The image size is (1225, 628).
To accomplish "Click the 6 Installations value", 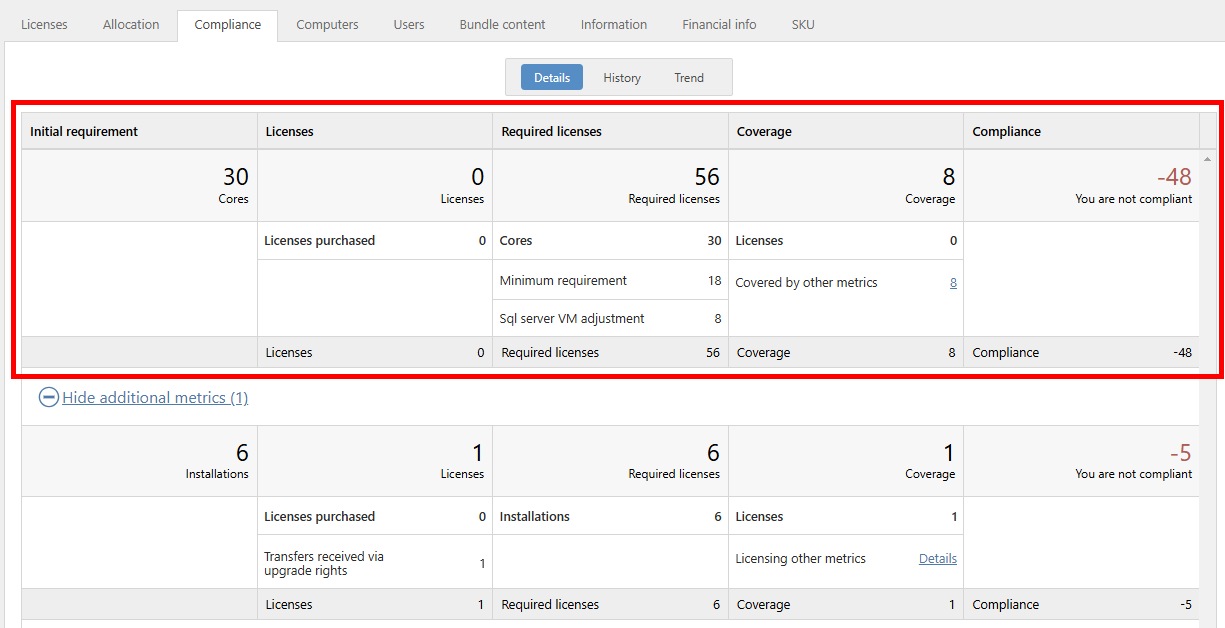I will click(242, 453).
